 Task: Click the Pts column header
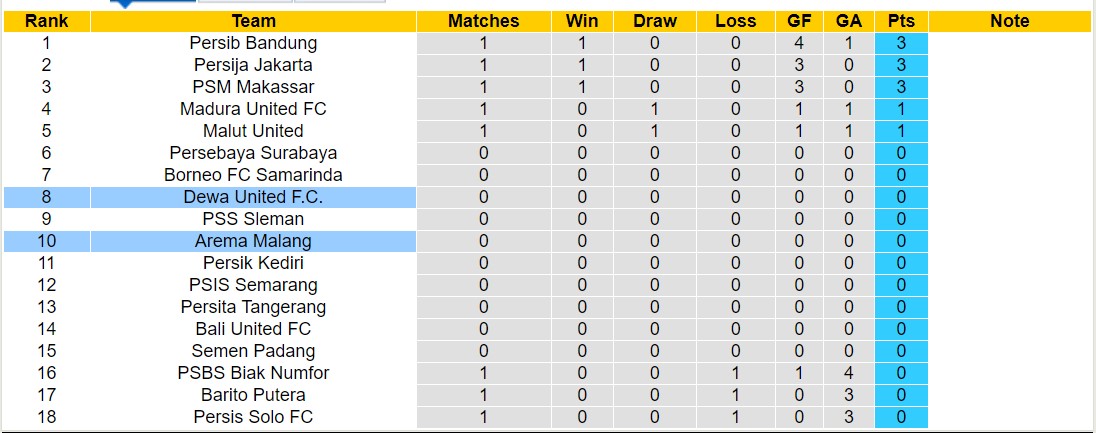click(901, 21)
